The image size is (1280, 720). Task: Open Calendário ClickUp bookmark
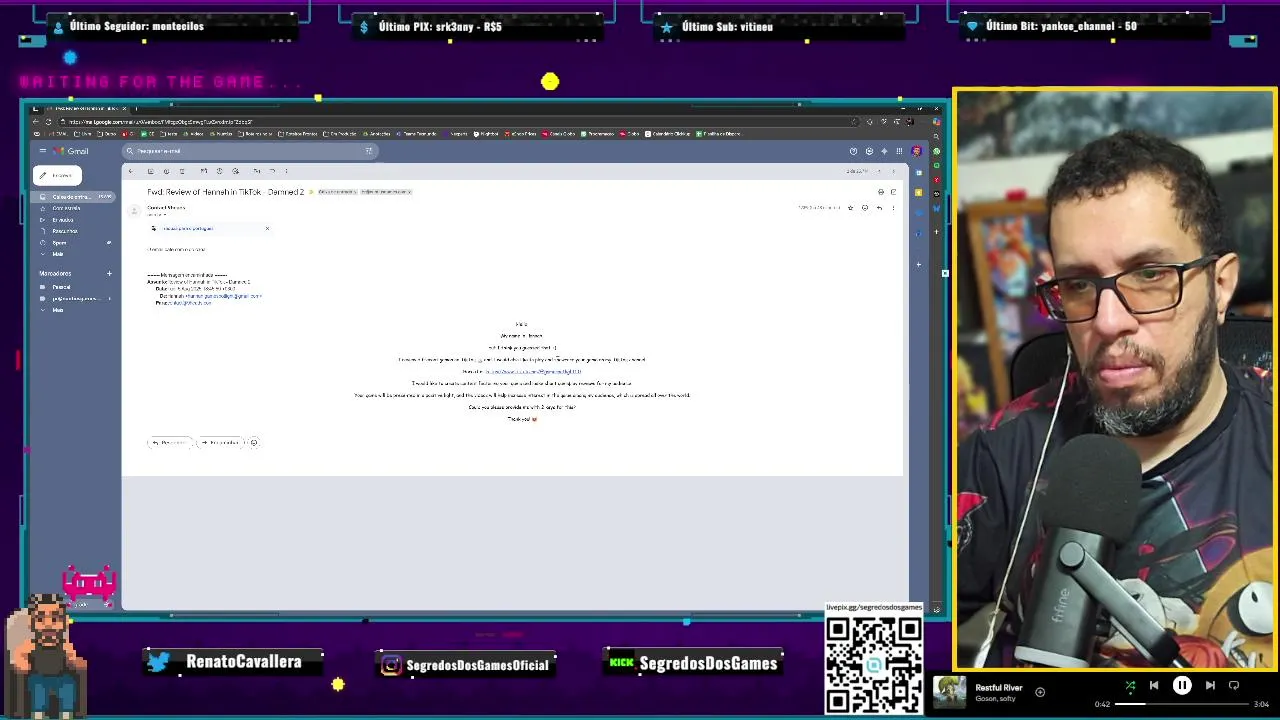(668, 133)
